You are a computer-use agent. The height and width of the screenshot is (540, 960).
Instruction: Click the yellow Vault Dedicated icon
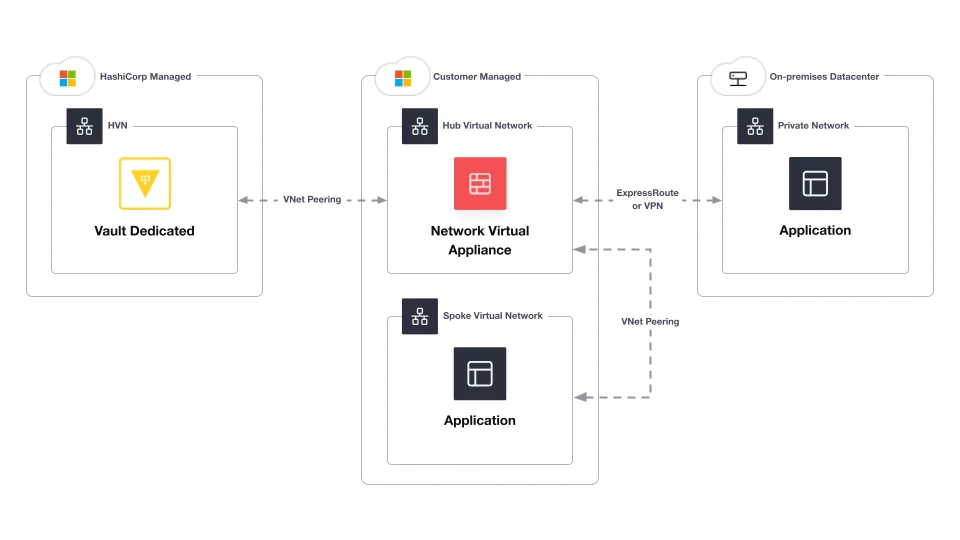pos(145,184)
